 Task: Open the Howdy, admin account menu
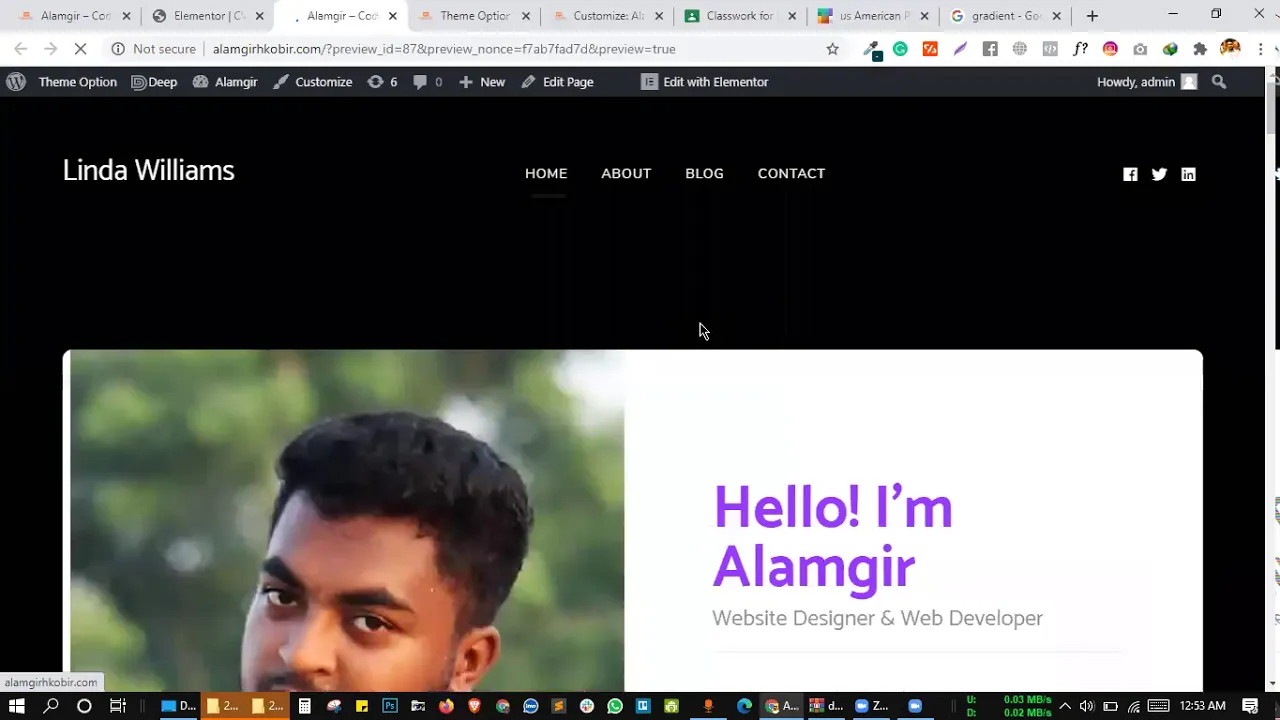tap(1146, 82)
